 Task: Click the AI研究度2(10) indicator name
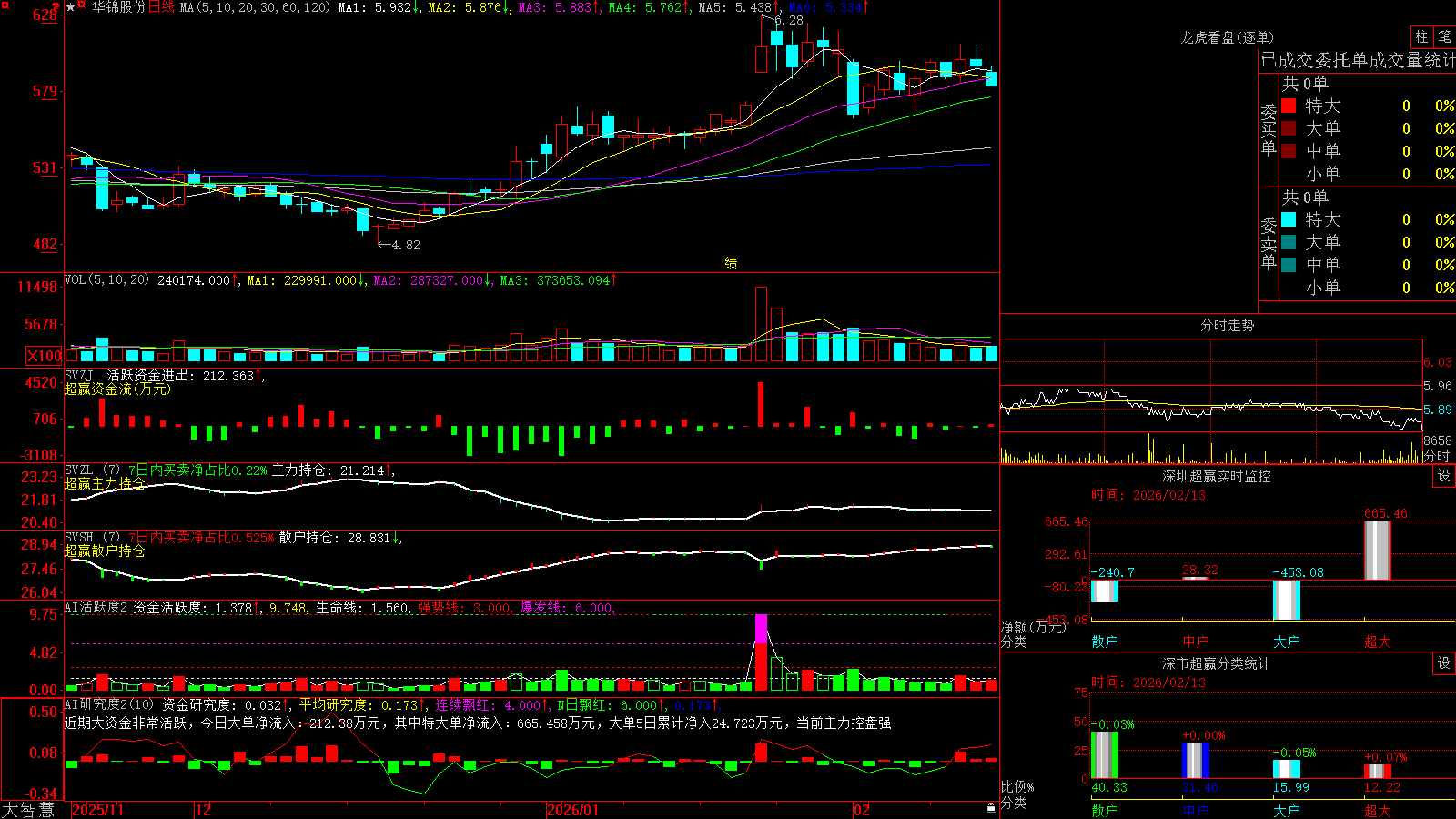(x=110, y=704)
